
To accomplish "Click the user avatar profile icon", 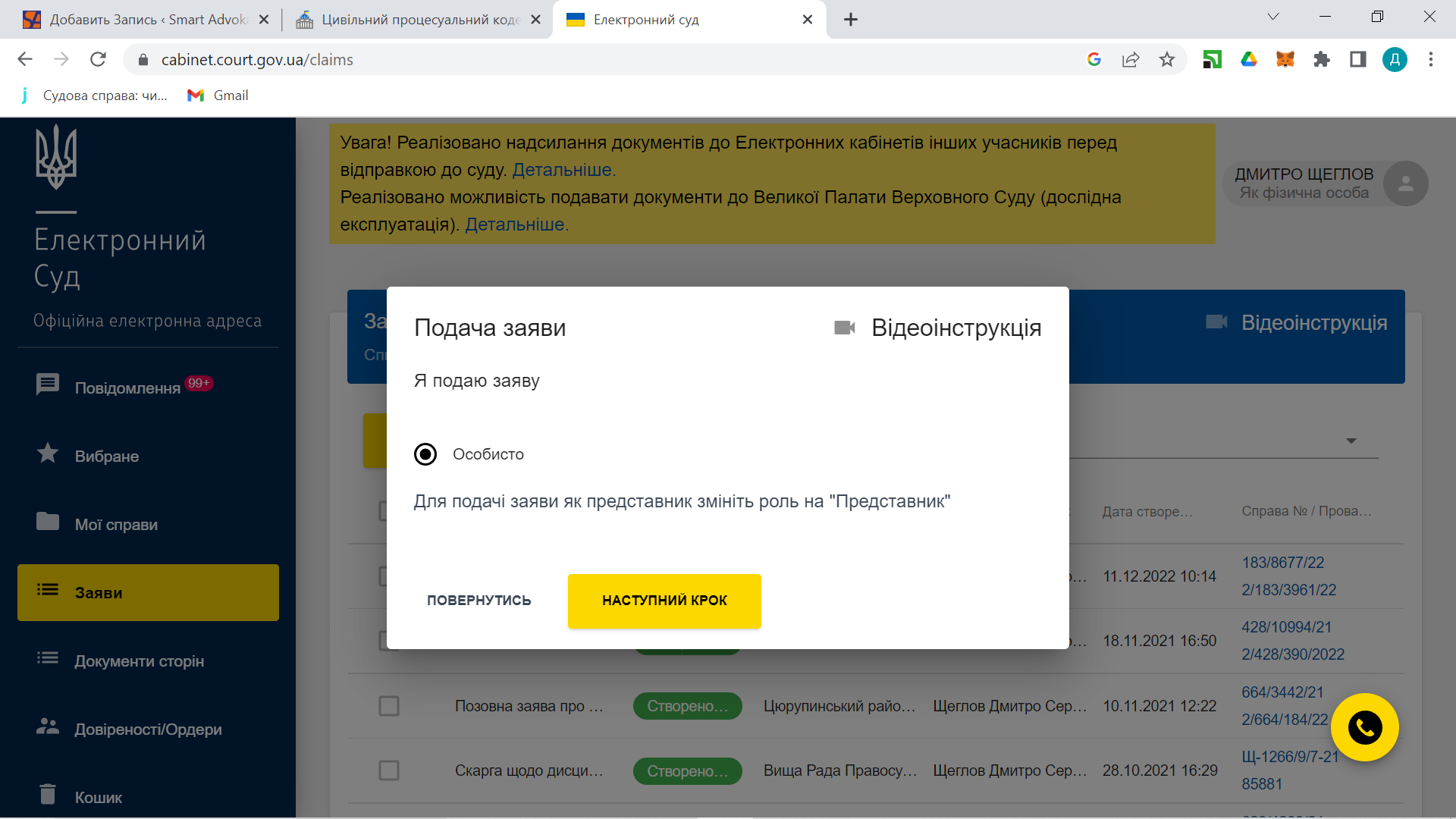I will point(1405,184).
